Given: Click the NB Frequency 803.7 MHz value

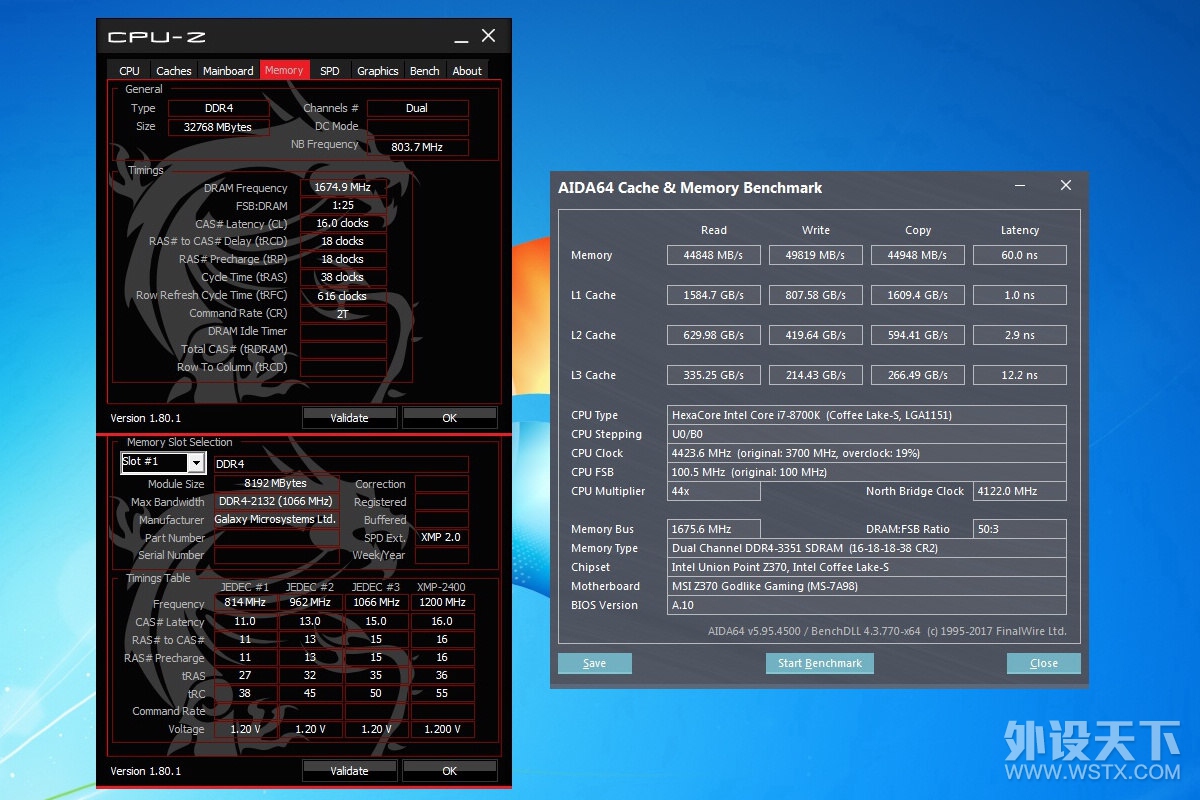Looking at the screenshot, I should (417, 147).
